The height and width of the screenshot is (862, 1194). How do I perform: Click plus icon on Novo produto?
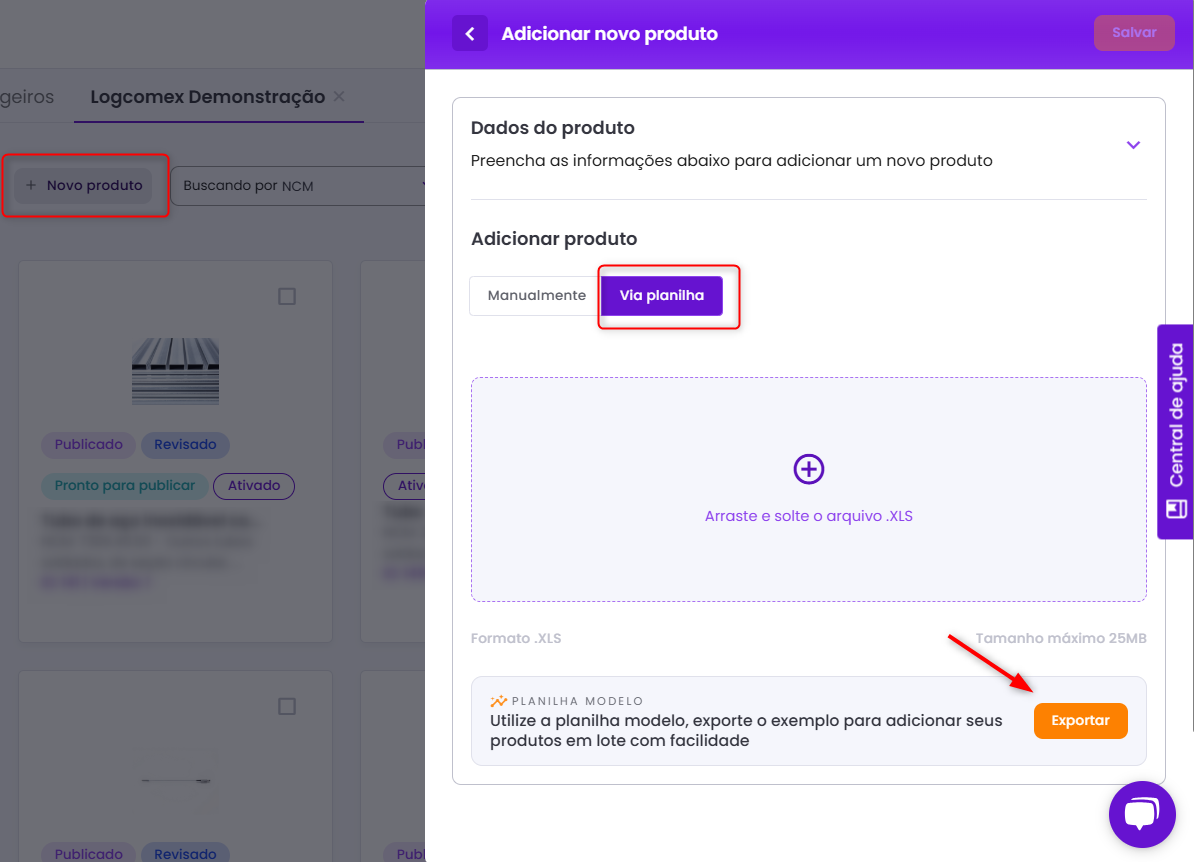click(31, 186)
